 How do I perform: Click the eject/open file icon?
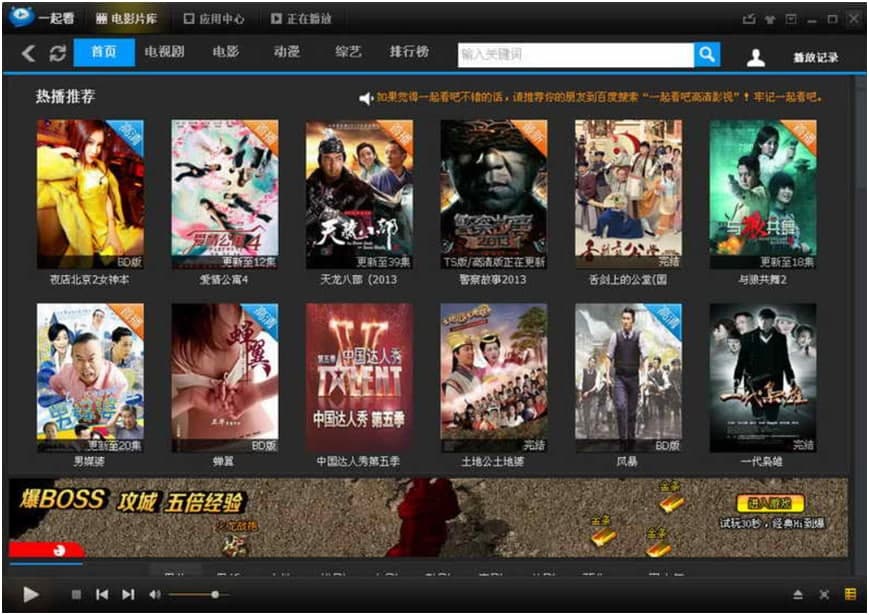(x=798, y=595)
